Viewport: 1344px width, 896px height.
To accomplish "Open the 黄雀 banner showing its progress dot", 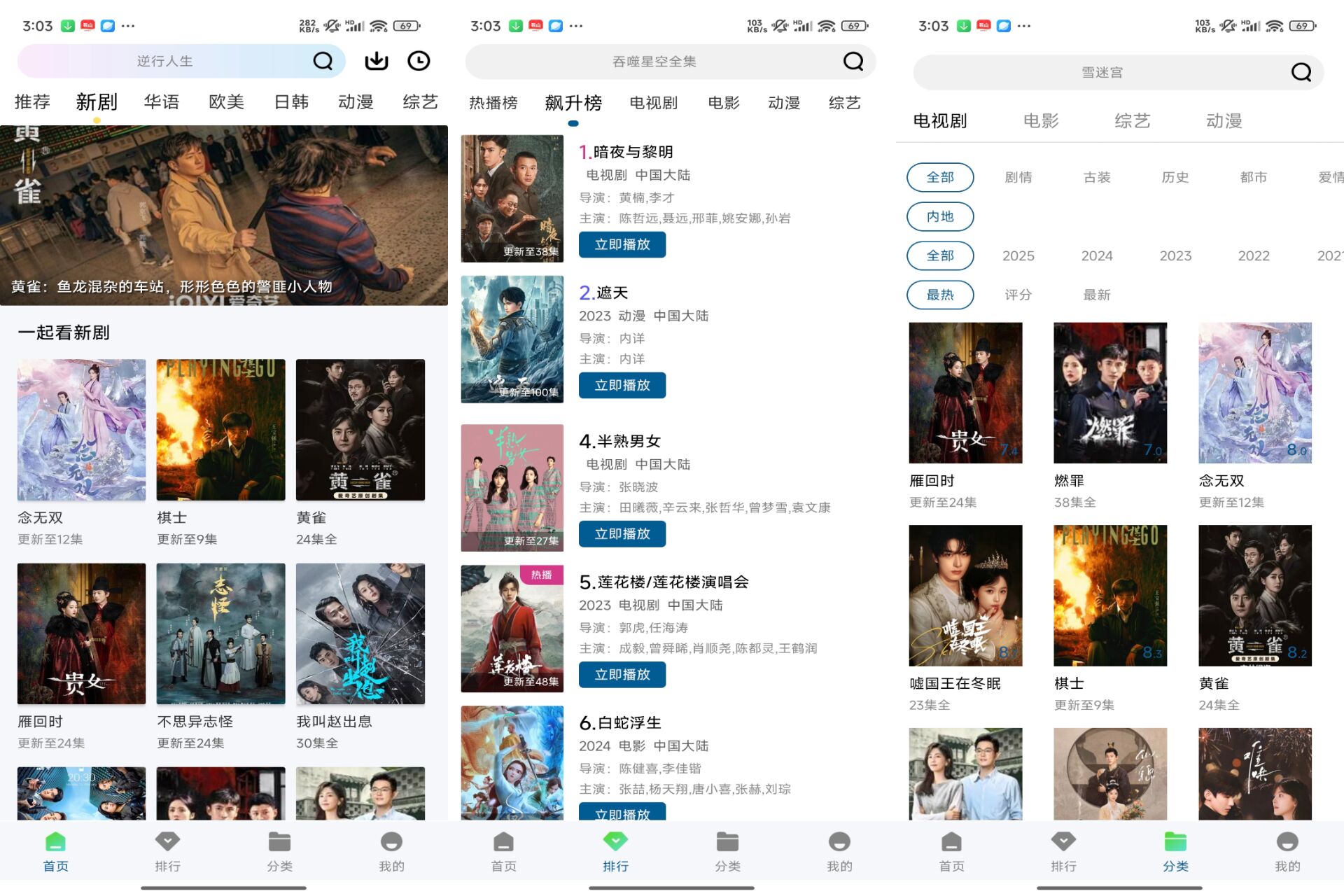I will tap(224, 210).
